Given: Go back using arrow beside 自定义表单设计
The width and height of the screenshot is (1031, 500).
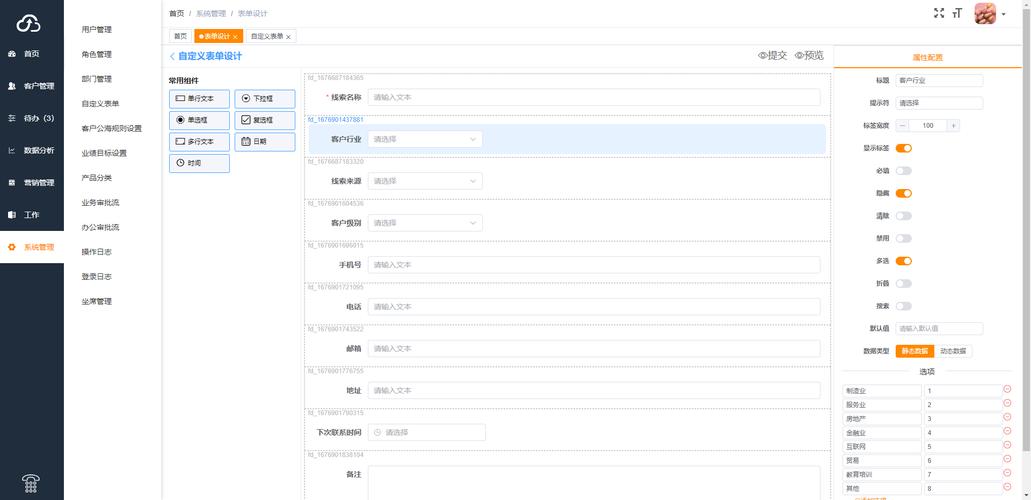Looking at the screenshot, I should tap(172, 57).
